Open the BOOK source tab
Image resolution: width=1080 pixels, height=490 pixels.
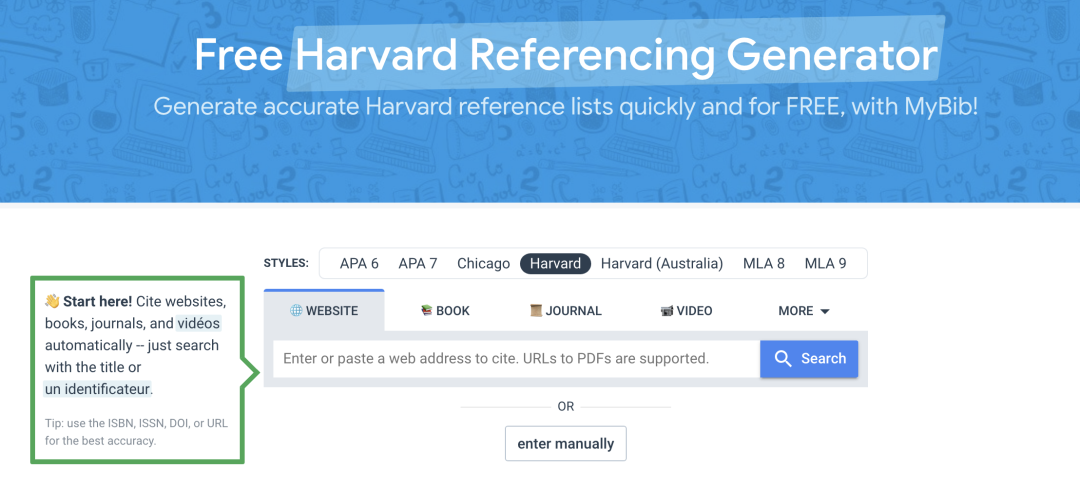(x=445, y=311)
